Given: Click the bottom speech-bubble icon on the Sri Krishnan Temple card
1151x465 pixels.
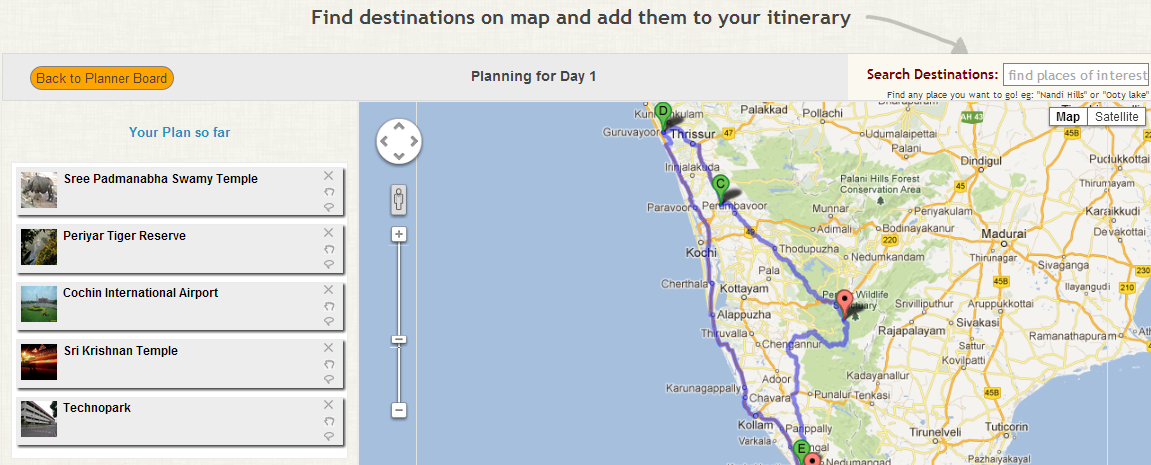Looking at the screenshot, I should [329, 380].
